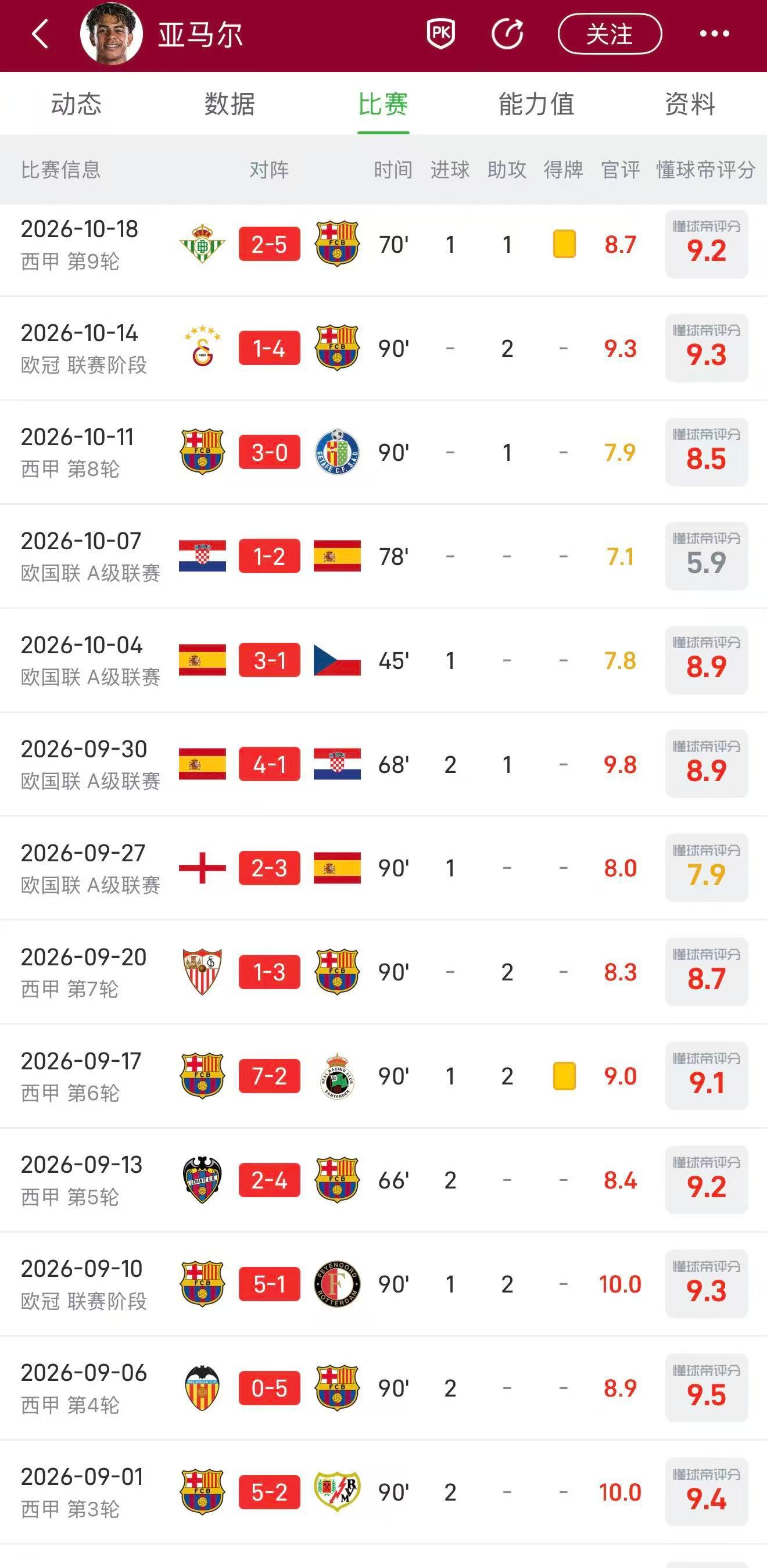Tap the Real Betis crest
This screenshot has height=1568, width=767.
(202, 244)
